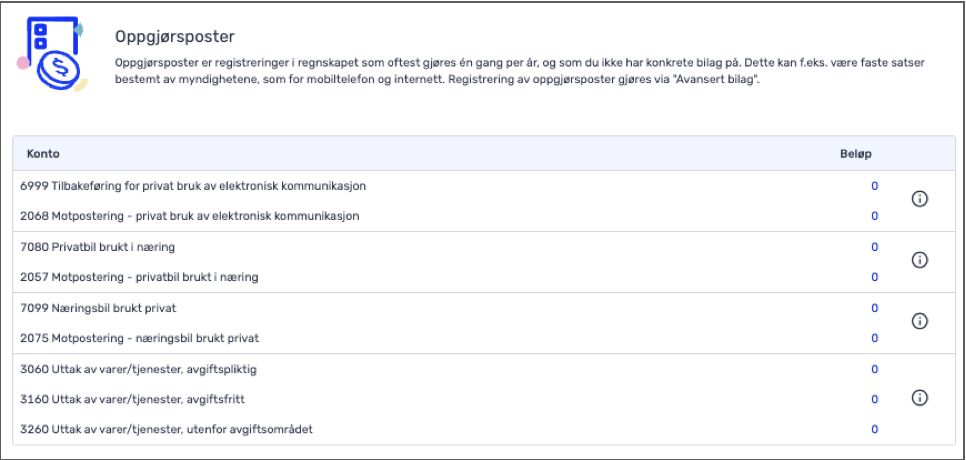This screenshot has height=460, width=966.
Task: Click amount 0 for 7080 Privatbil brukt i næring
Action: 874,247
